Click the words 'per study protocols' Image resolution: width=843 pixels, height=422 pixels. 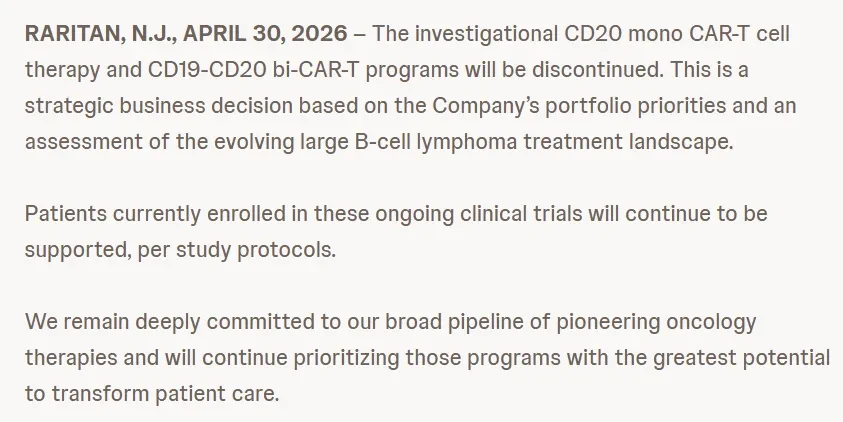(237, 250)
